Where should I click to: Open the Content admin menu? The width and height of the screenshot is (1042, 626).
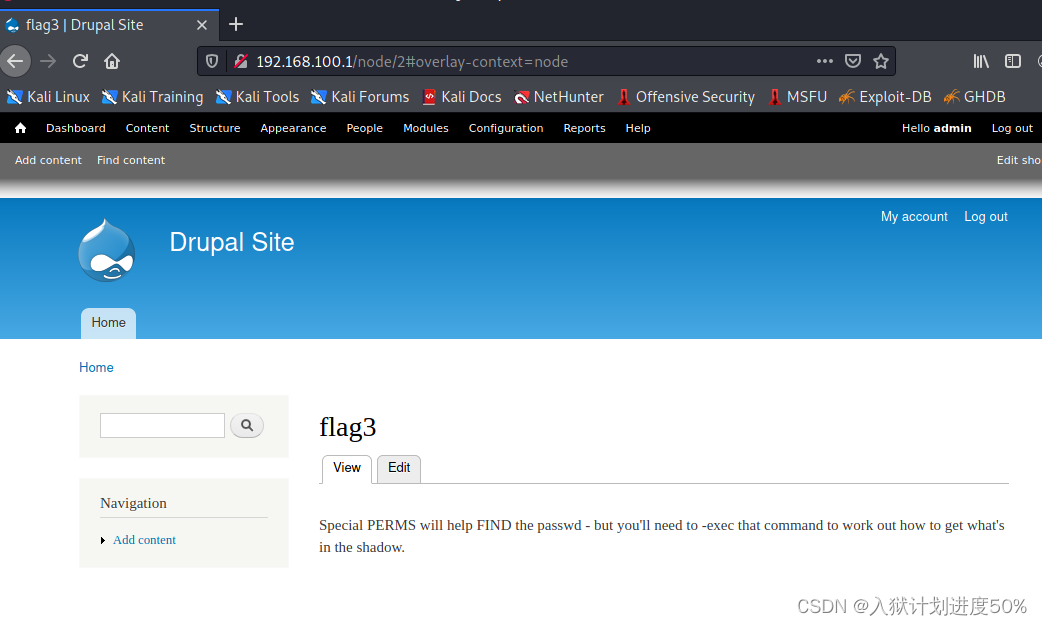click(x=148, y=128)
